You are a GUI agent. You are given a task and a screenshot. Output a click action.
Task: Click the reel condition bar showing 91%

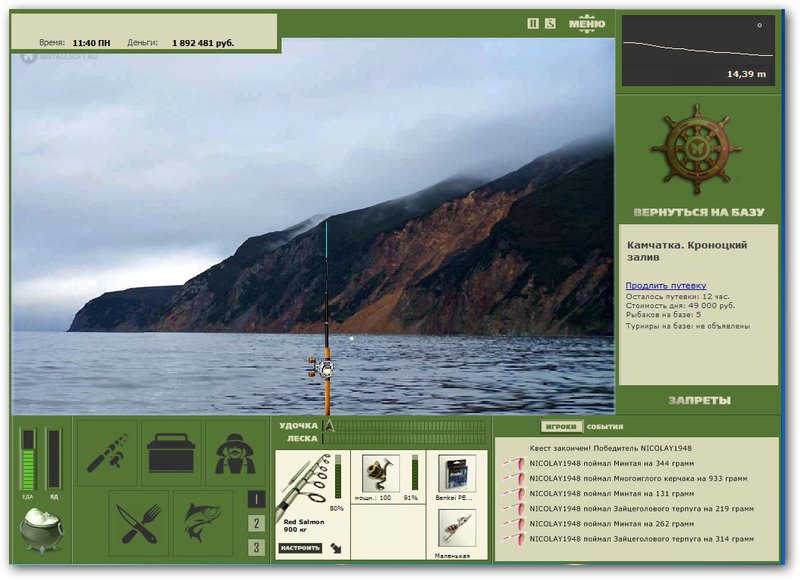[414, 473]
